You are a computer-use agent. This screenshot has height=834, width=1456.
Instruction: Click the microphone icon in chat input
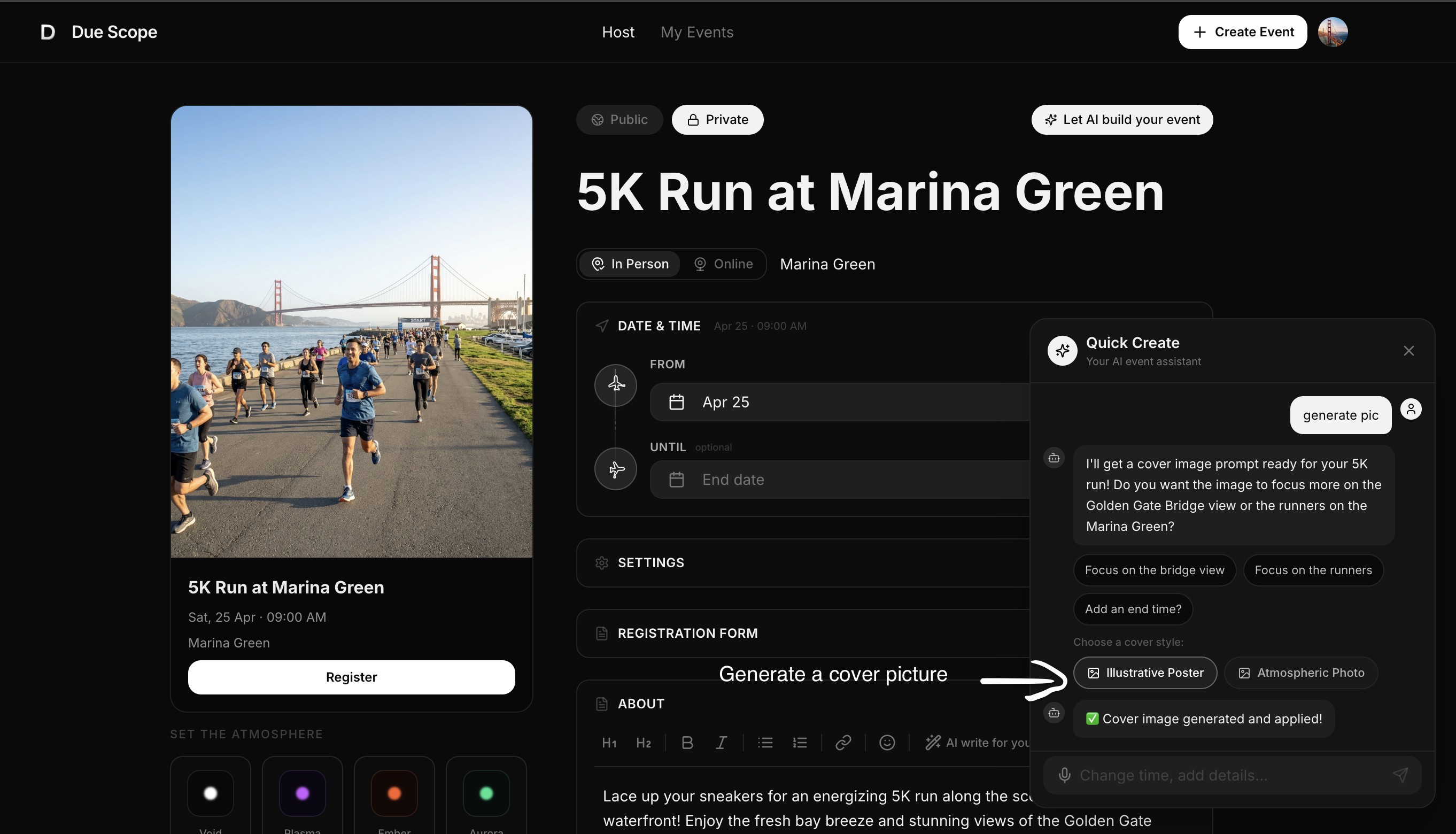click(1064, 775)
